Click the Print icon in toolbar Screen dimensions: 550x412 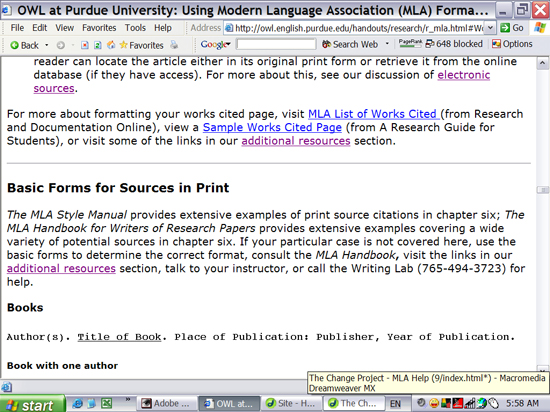tap(174, 45)
